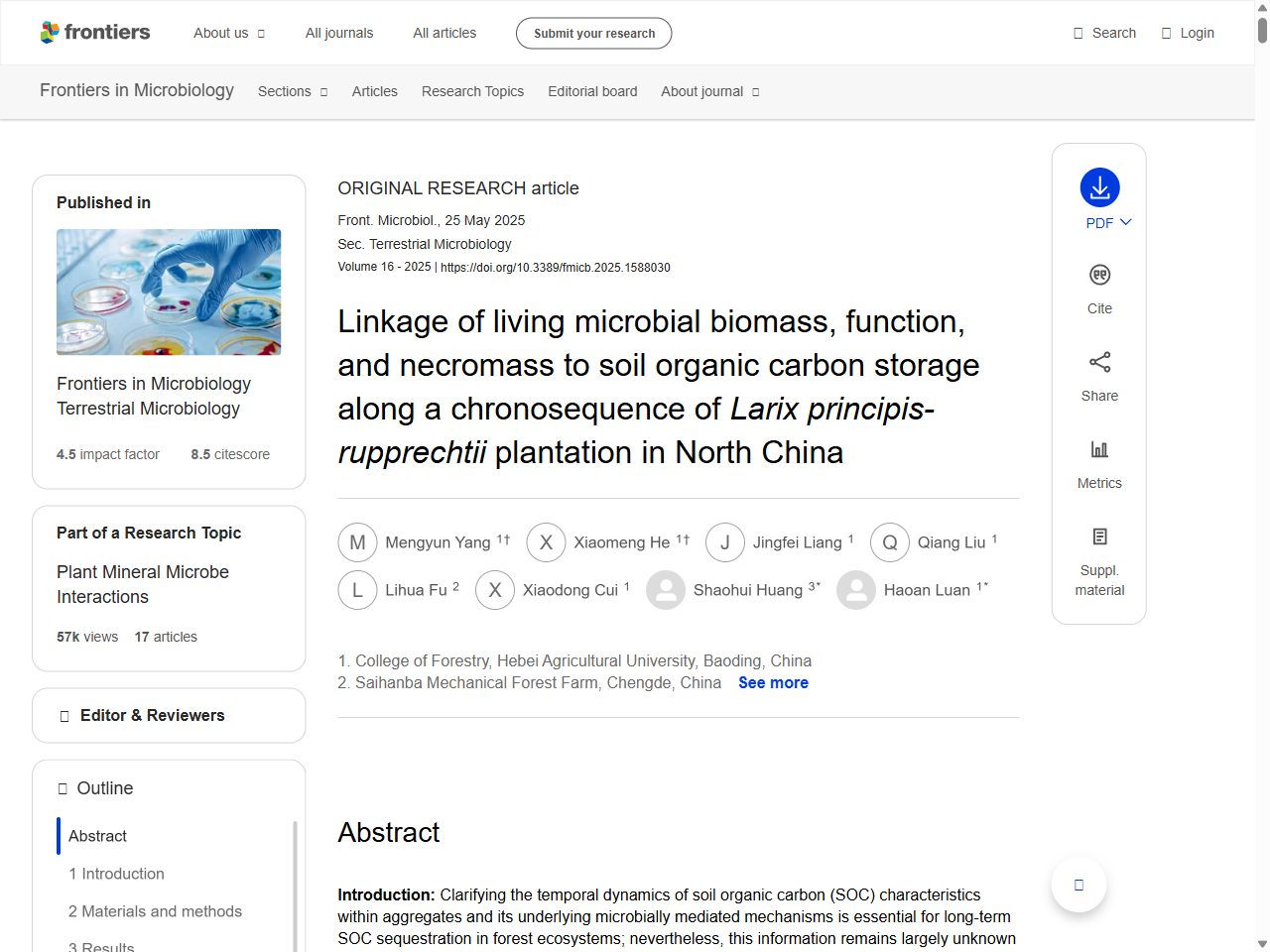Click the Frontiers logo
This screenshot has width=1270, height=952.
coord(95,33)
